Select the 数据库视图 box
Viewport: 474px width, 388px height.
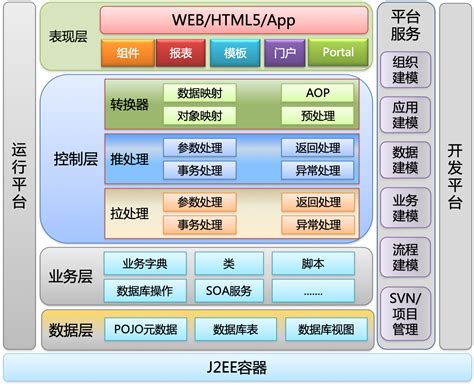click(x=326, y=329)
